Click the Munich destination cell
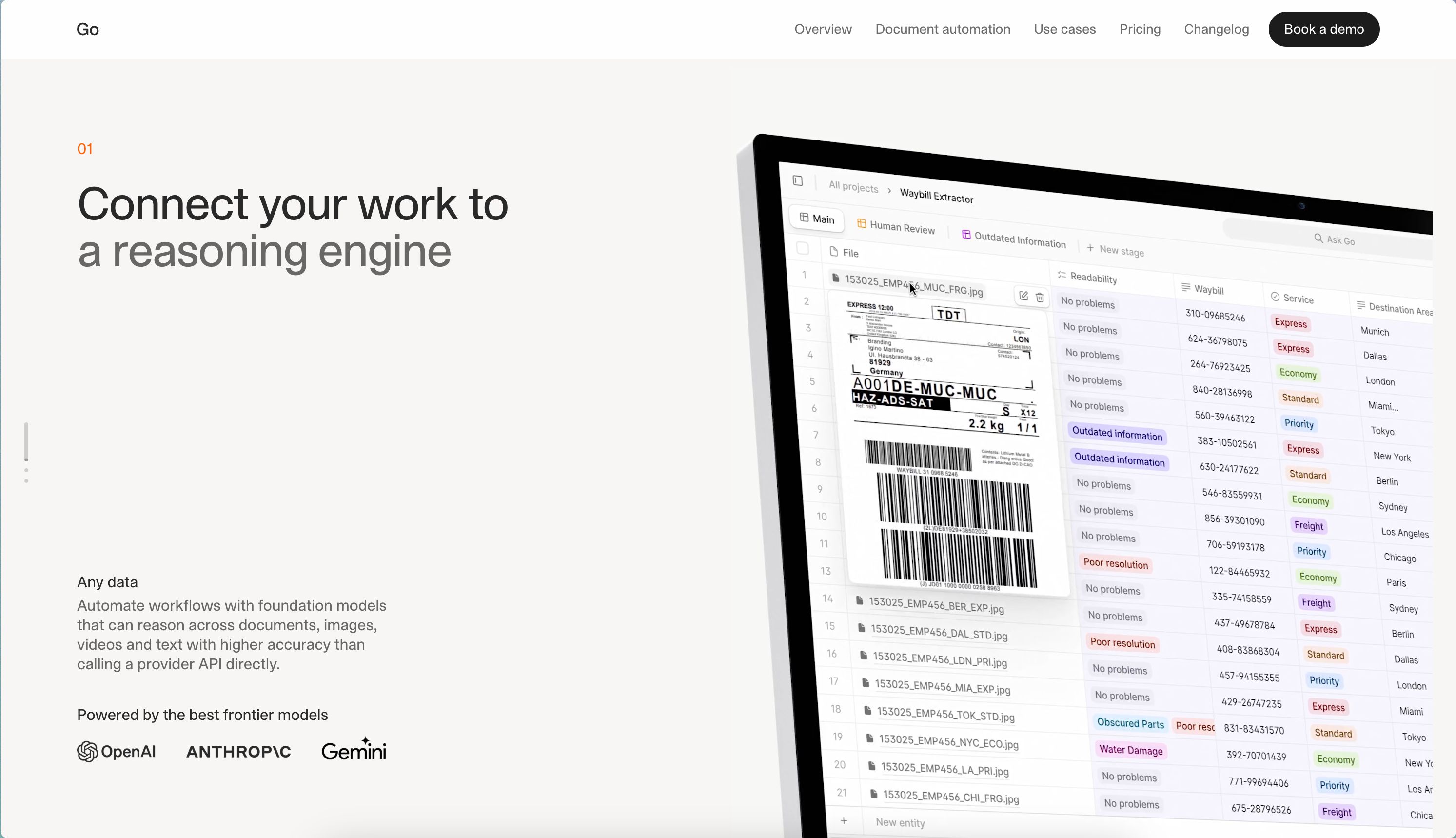This screenshot has width=1456, height=838. [1374, 332]
